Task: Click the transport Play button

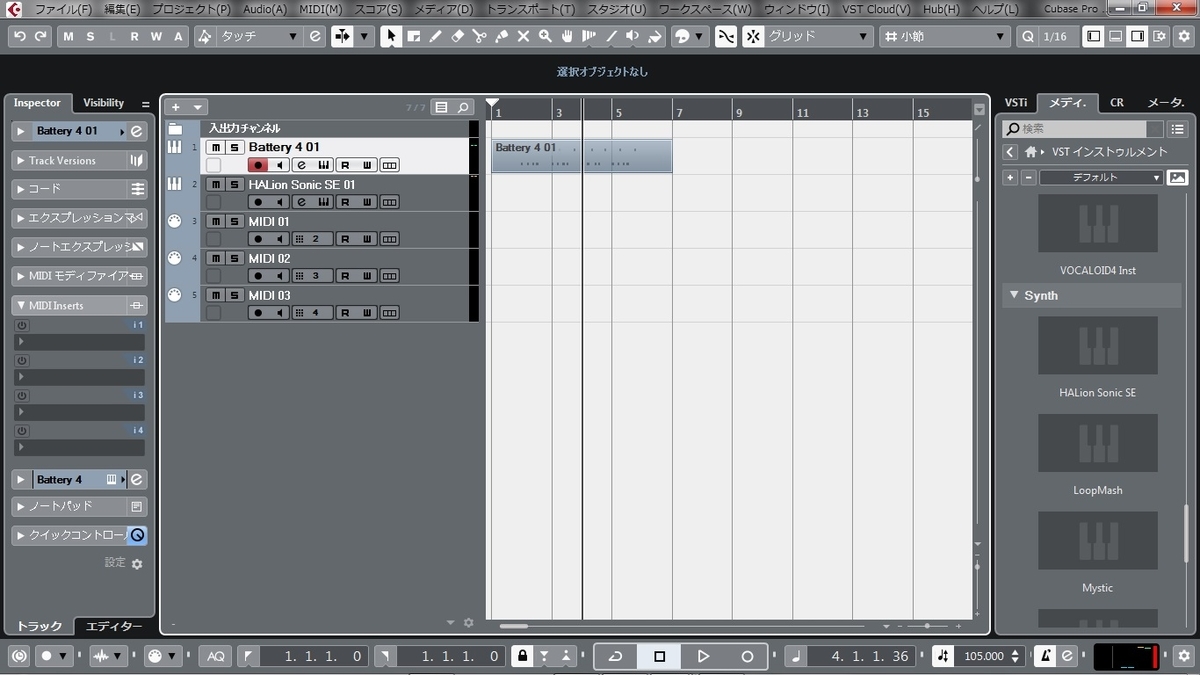Action: (x=703, y=656)
